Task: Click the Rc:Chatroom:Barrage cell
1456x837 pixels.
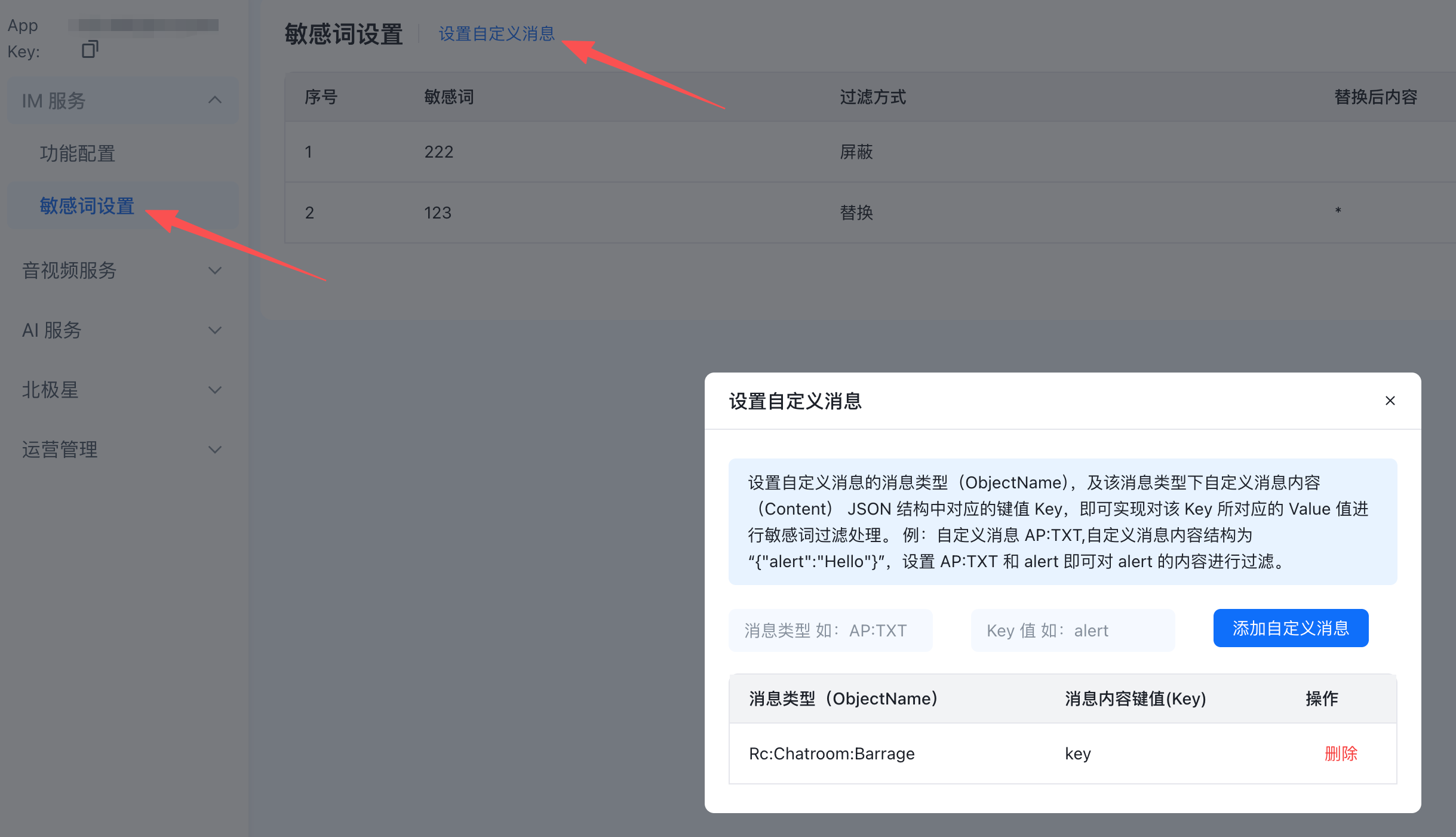Action: click(832, 753)
